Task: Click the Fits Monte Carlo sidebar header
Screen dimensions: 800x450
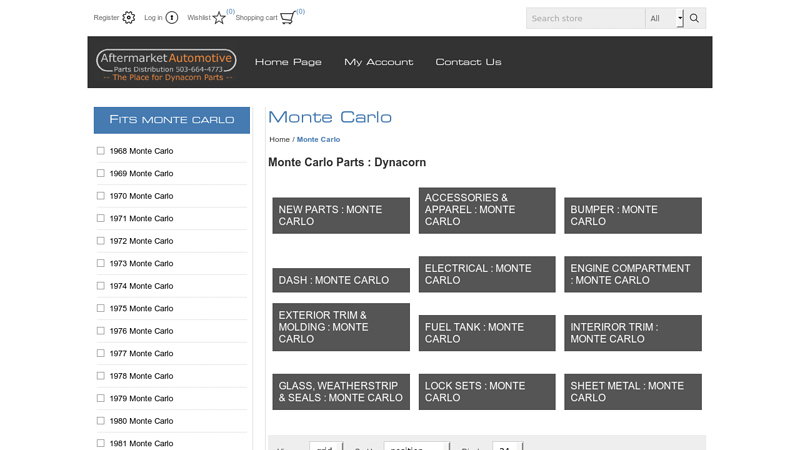Action: pyautogui.click(x=172, y=120)
